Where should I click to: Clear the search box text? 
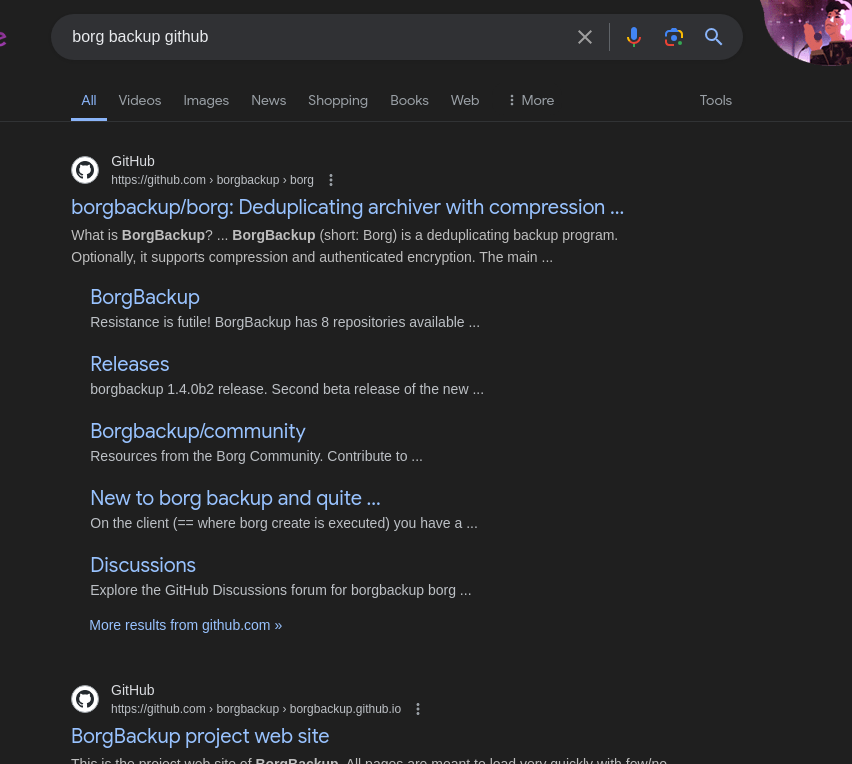pyautogui.click(x=585, y=37)
